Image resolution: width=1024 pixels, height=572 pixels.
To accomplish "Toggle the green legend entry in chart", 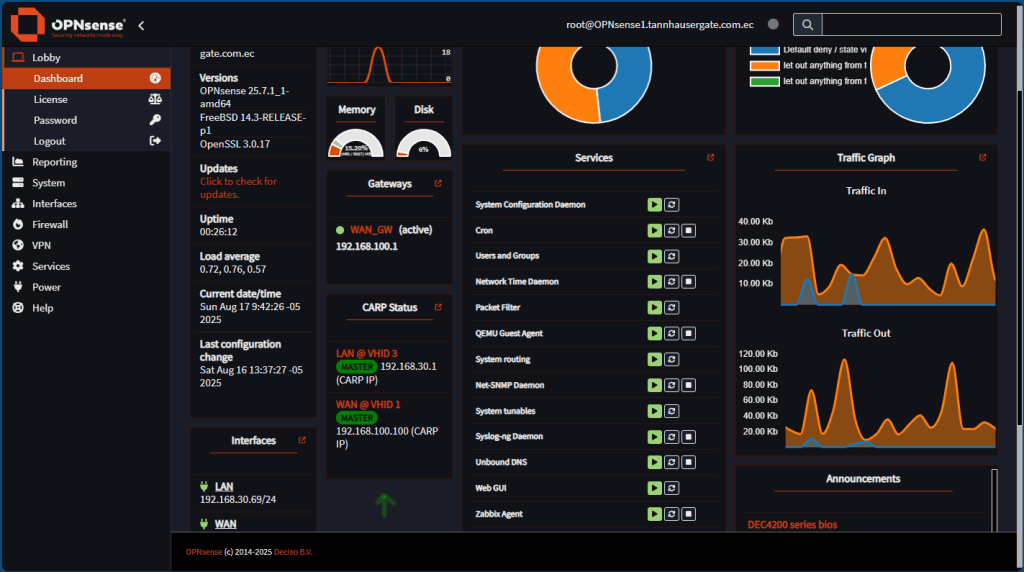I will [x=765, y=82].
